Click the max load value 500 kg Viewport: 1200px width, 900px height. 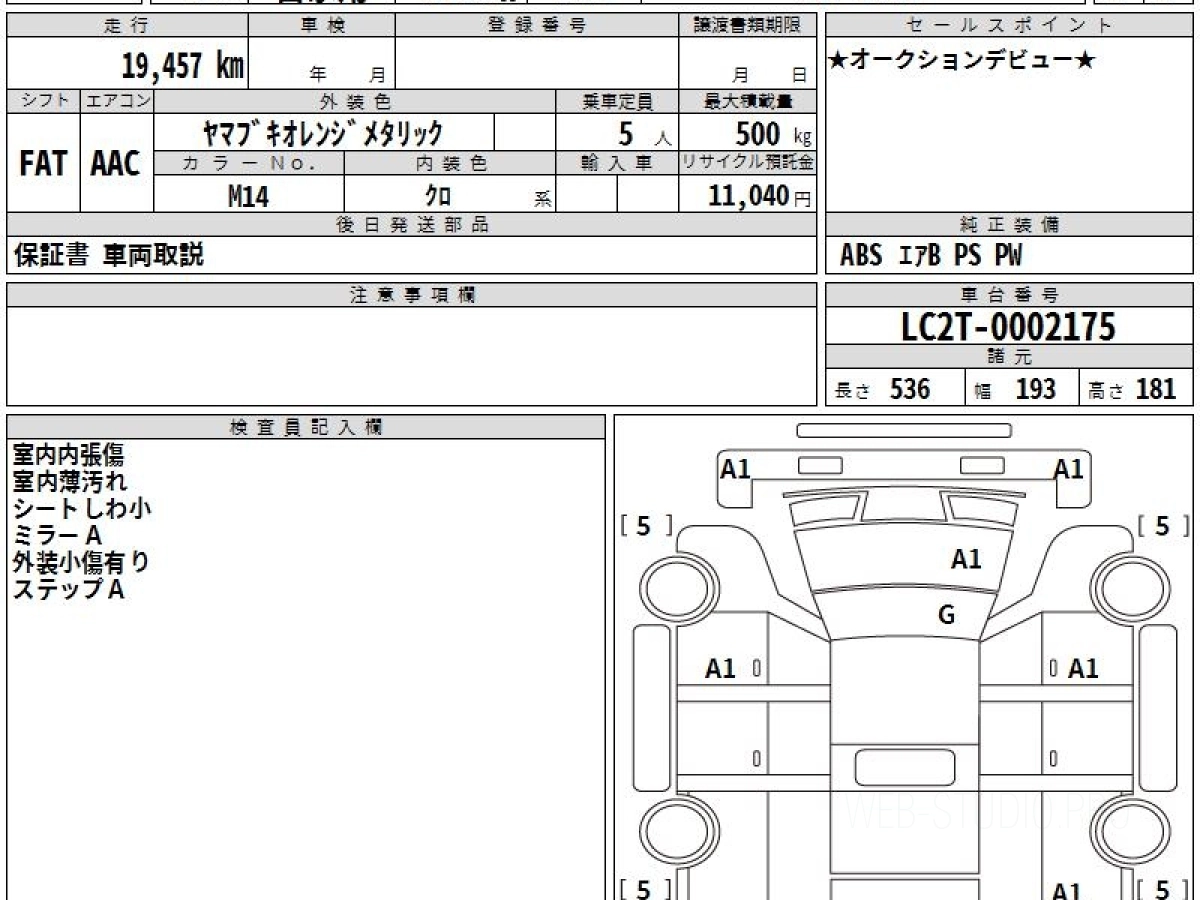(x=773, y=133)
